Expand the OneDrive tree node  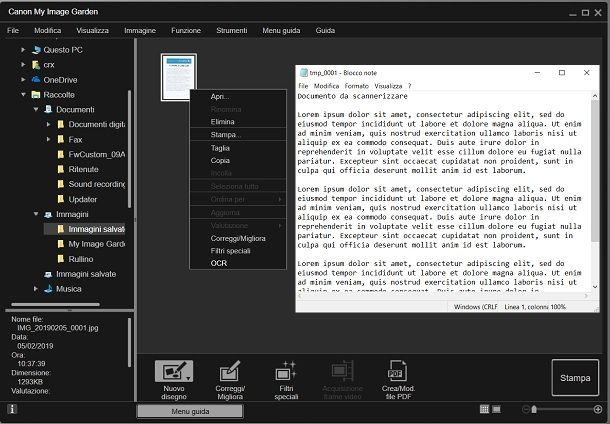(x=23, y=79)
